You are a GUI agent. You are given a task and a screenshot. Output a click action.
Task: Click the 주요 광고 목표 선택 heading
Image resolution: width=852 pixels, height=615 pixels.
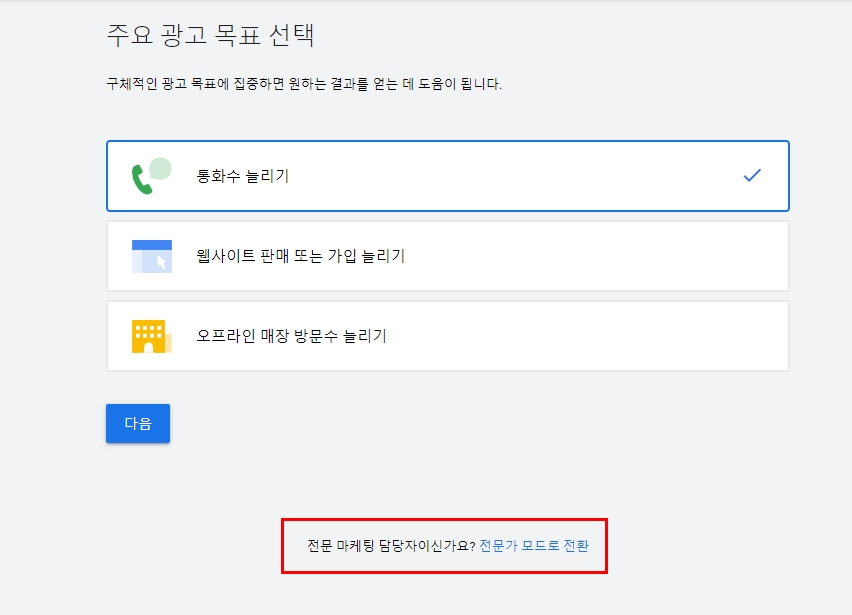(210, 35)
